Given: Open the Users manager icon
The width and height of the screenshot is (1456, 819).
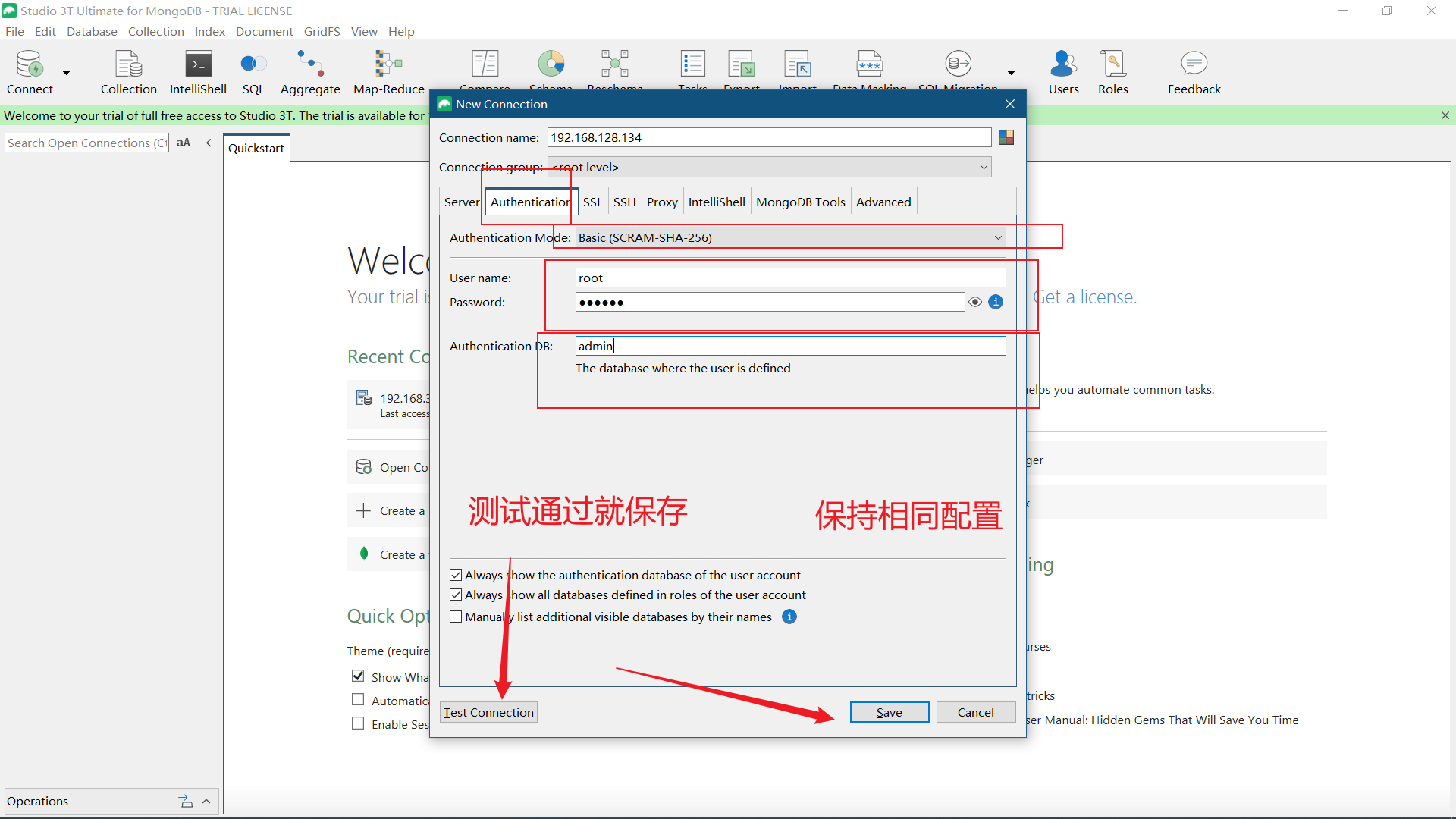Looking at the screenshot, I should pyautogui.click(x=1063, y=72).
